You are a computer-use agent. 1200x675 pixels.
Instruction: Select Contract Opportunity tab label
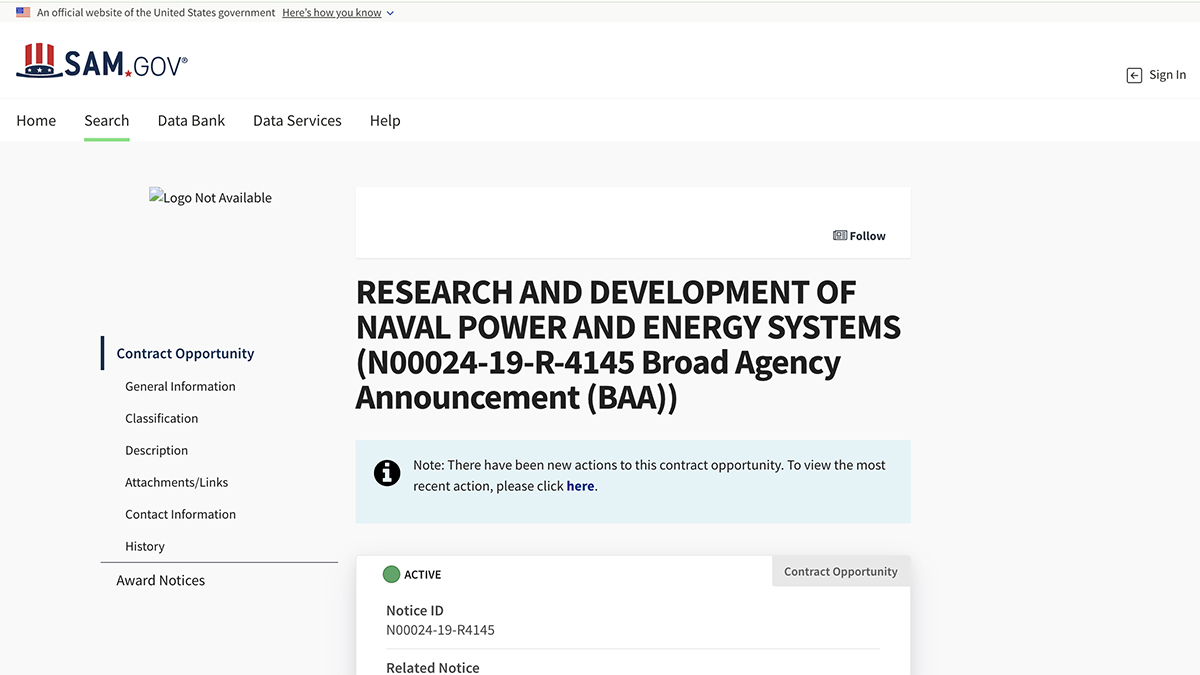click(840, 572)
